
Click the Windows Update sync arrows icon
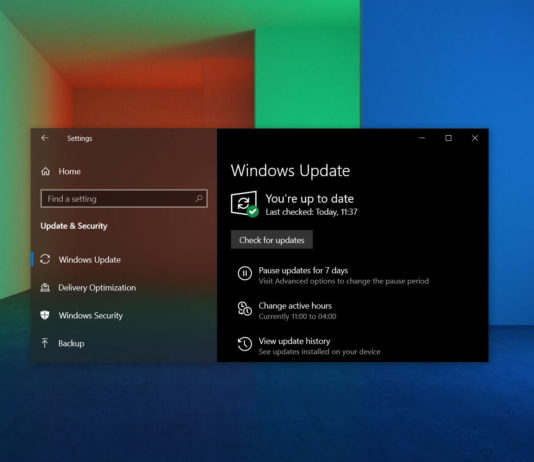click(x=45, y=259)
